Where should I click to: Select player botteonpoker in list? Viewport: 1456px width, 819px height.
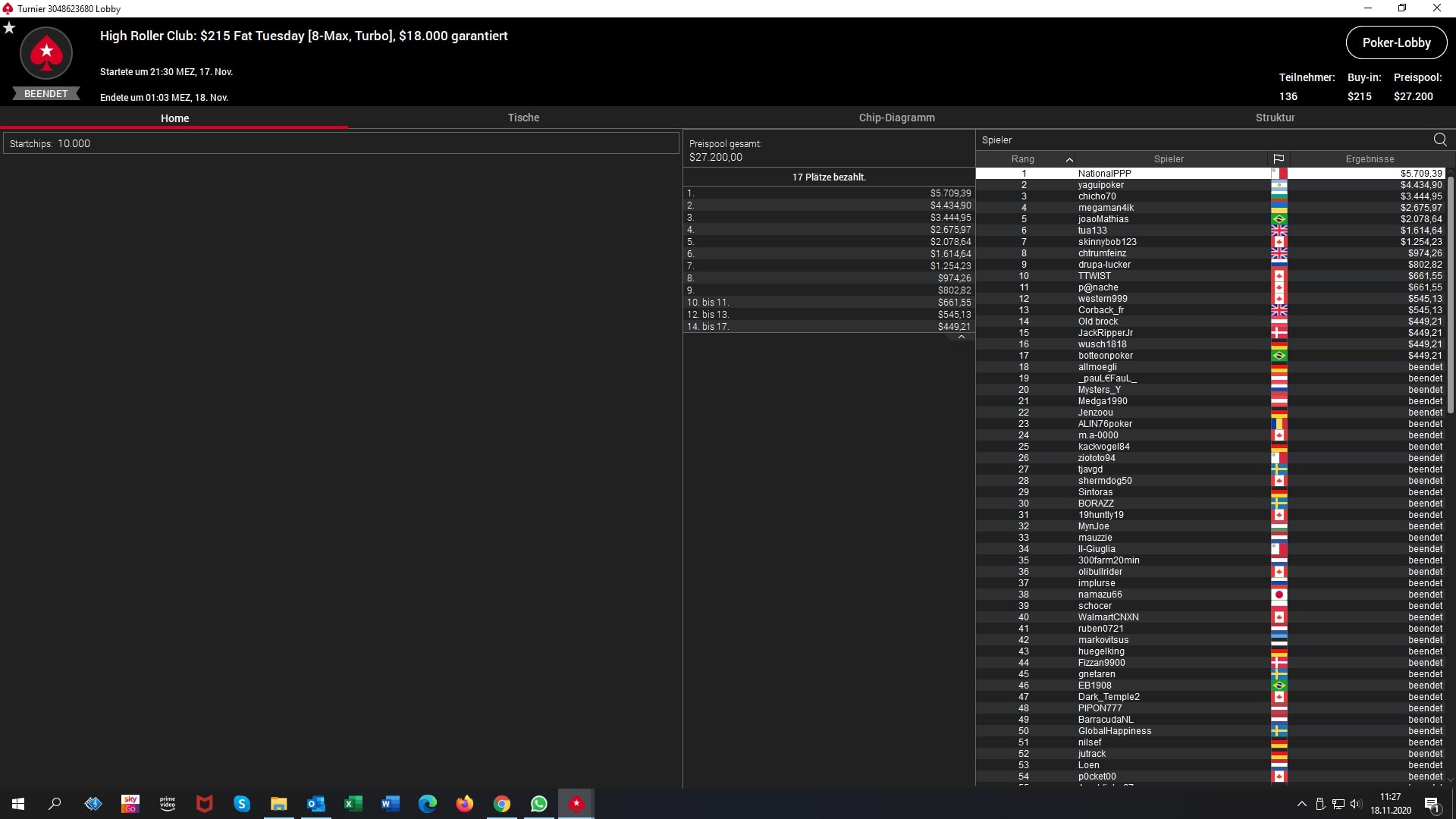pos(1210,356)
